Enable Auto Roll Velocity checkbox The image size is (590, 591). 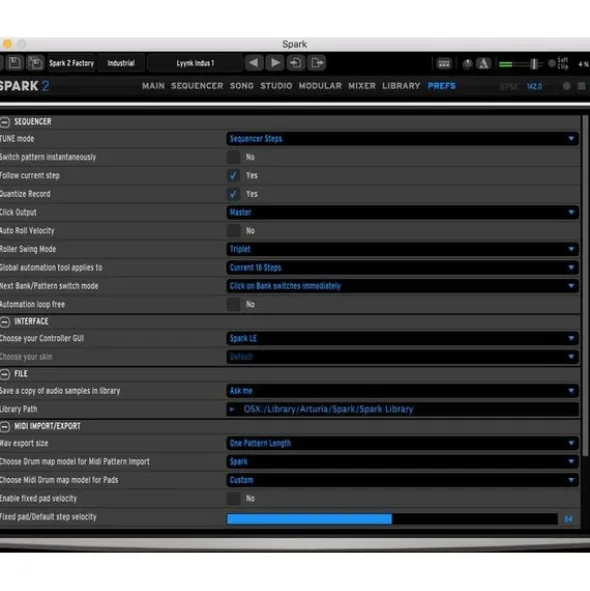233,231
